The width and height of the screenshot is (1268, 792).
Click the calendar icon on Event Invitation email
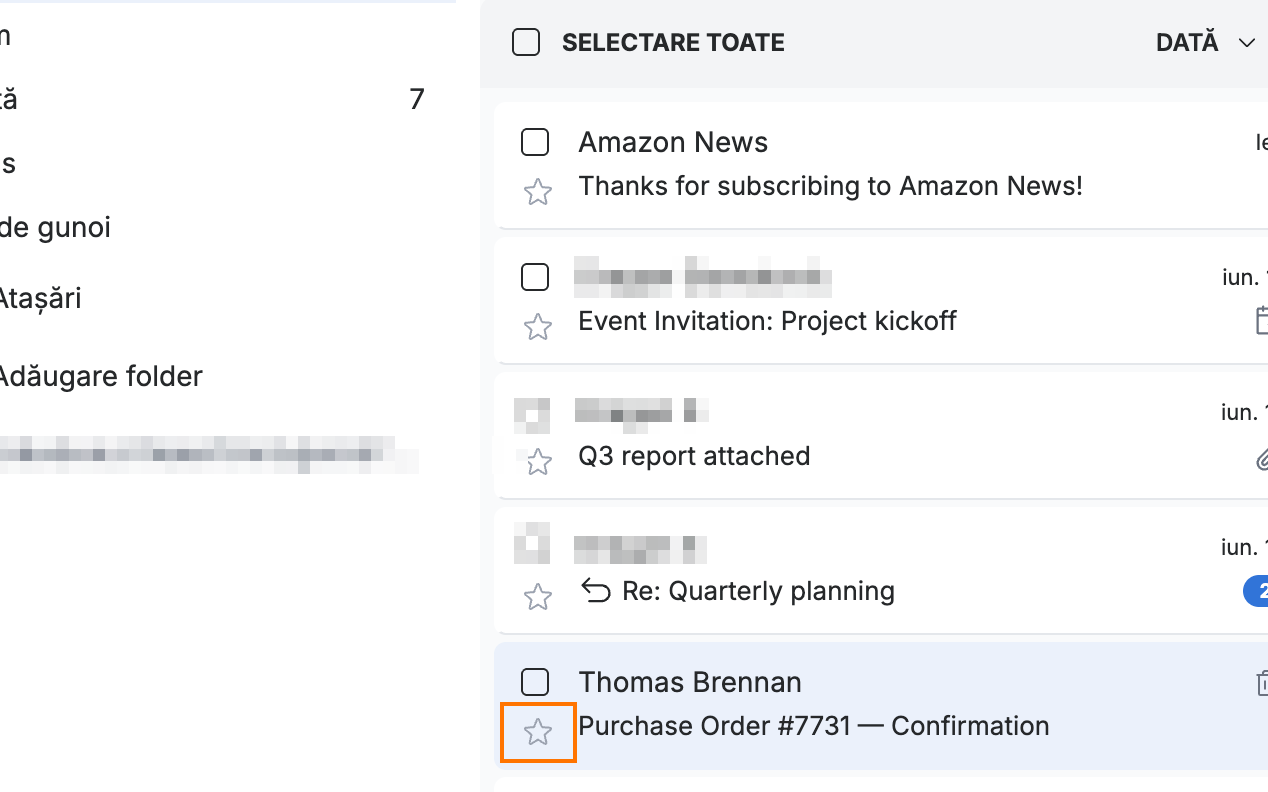pos(1261,321)
